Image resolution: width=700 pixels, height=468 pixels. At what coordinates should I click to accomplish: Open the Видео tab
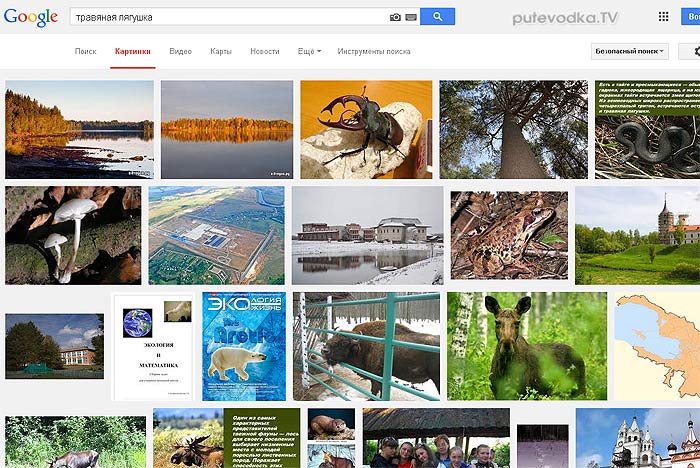[180, 51]
